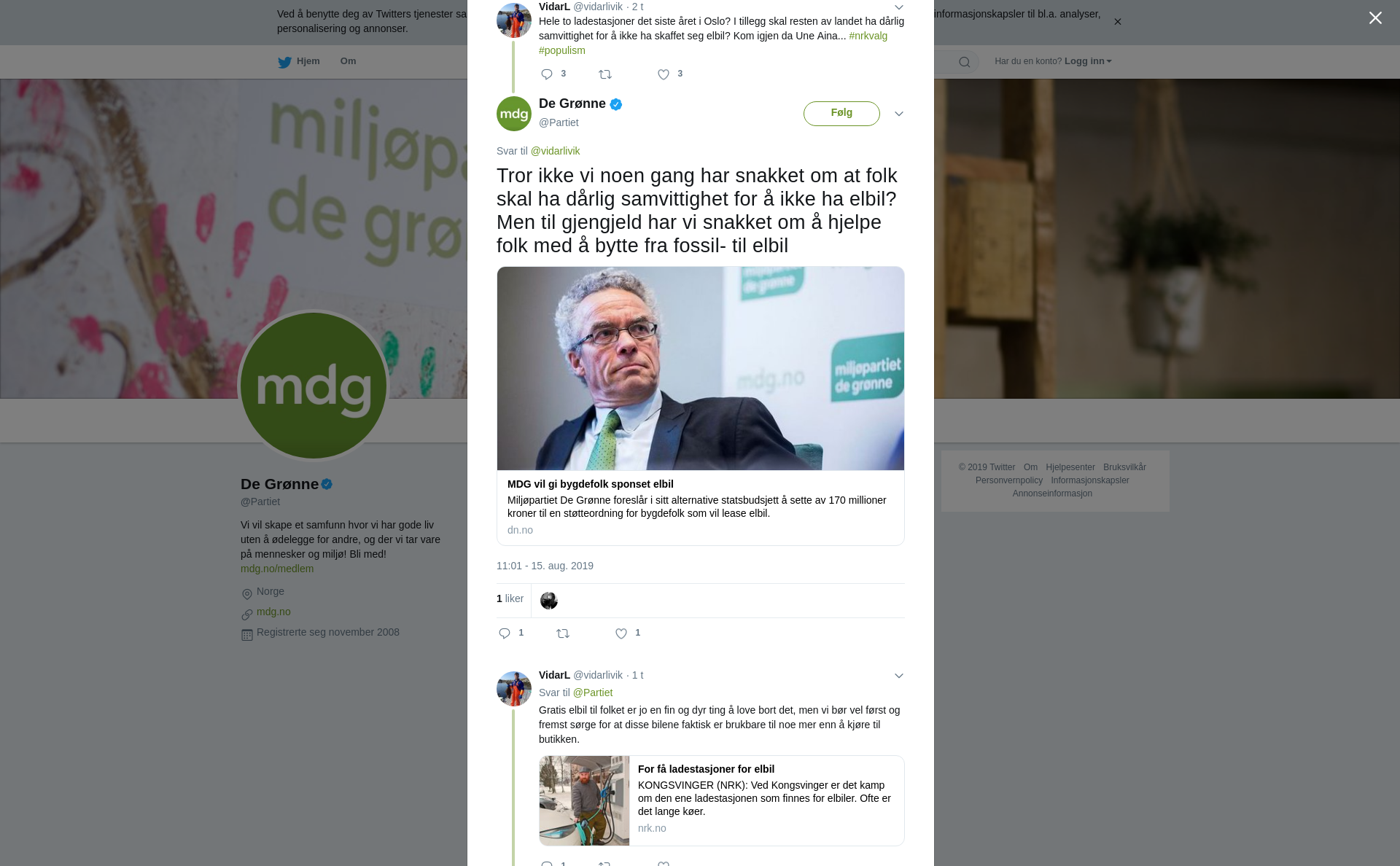1400x866 pixels.
Task: Open the mdg.no/medlem link in the bio
Action: click(x=277, y=569)
